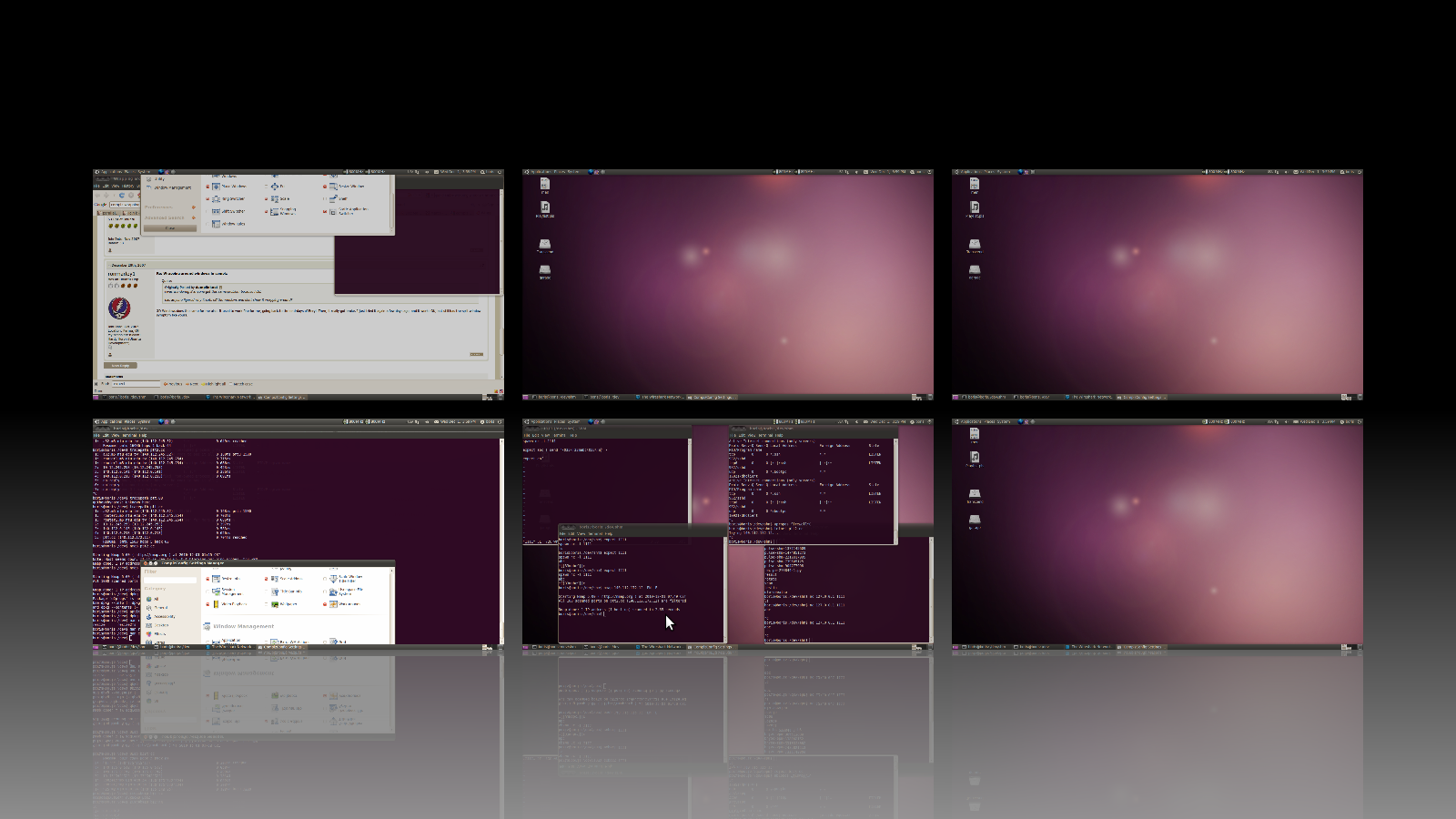The image size is (1456, 819).
Task: Open the forum poster's avatar image
Action: (119, 309)
